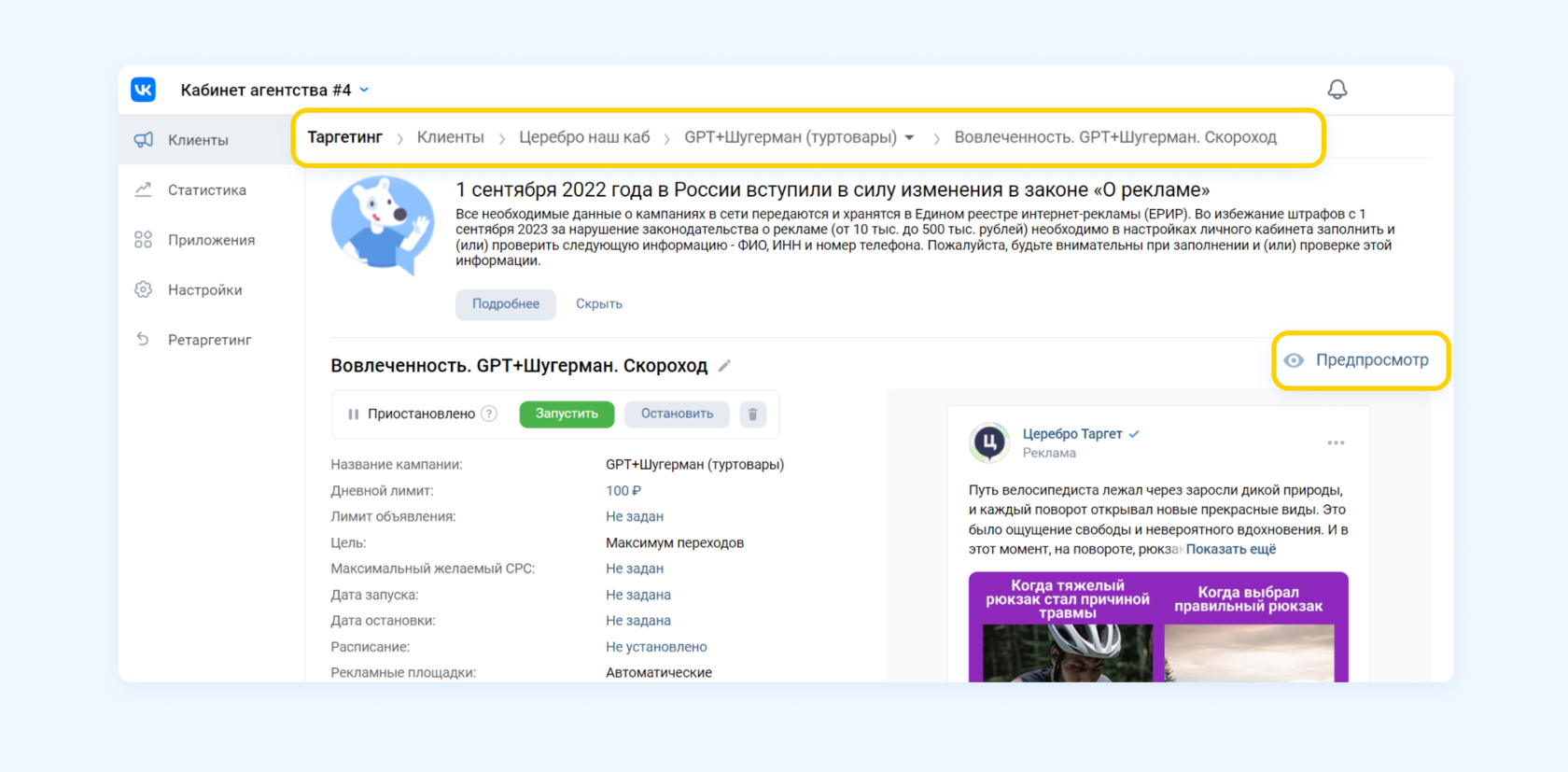This screenshot has height=772, width=1568.
Task: Click the Остановить button
Action: click(x=677, y=414)
